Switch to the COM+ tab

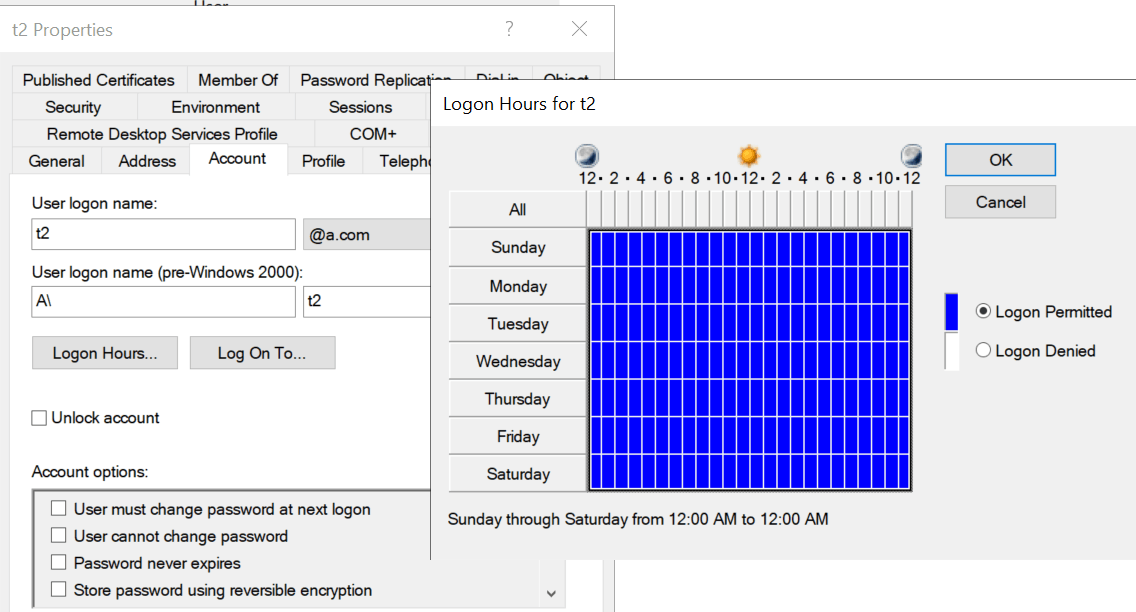tap(373, 134)
